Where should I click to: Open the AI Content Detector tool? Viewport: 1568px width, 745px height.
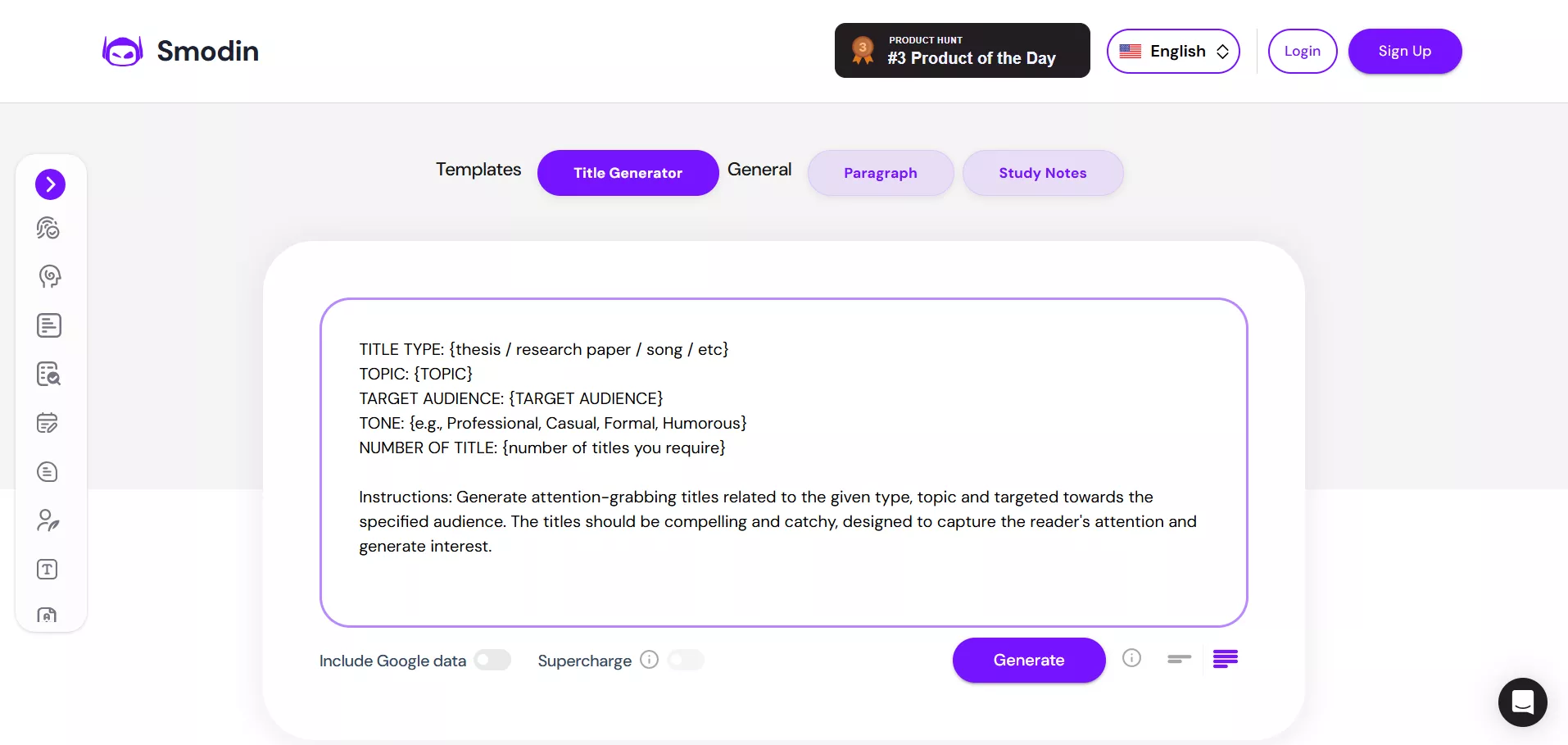48,228
